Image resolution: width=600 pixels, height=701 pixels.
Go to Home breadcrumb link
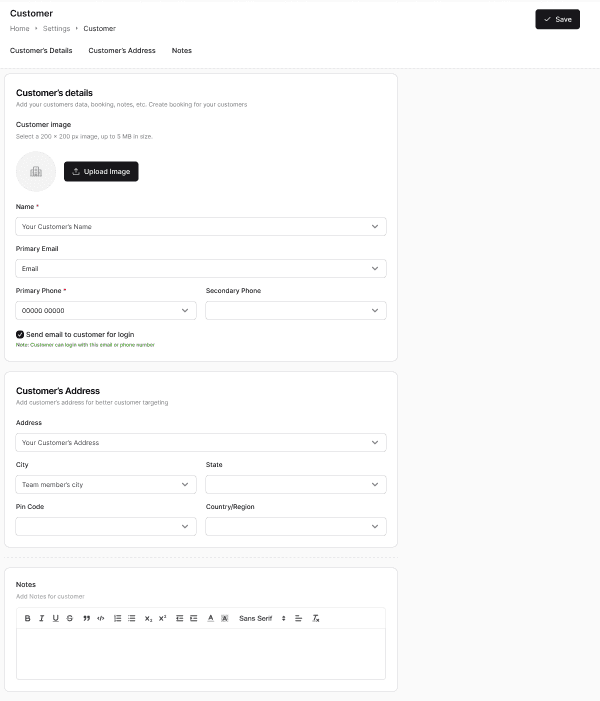[x=20, y=29]
